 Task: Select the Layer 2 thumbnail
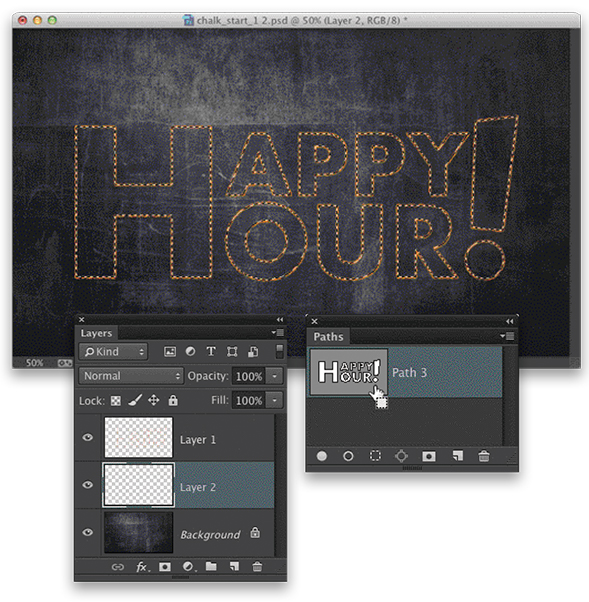(139, 485)
